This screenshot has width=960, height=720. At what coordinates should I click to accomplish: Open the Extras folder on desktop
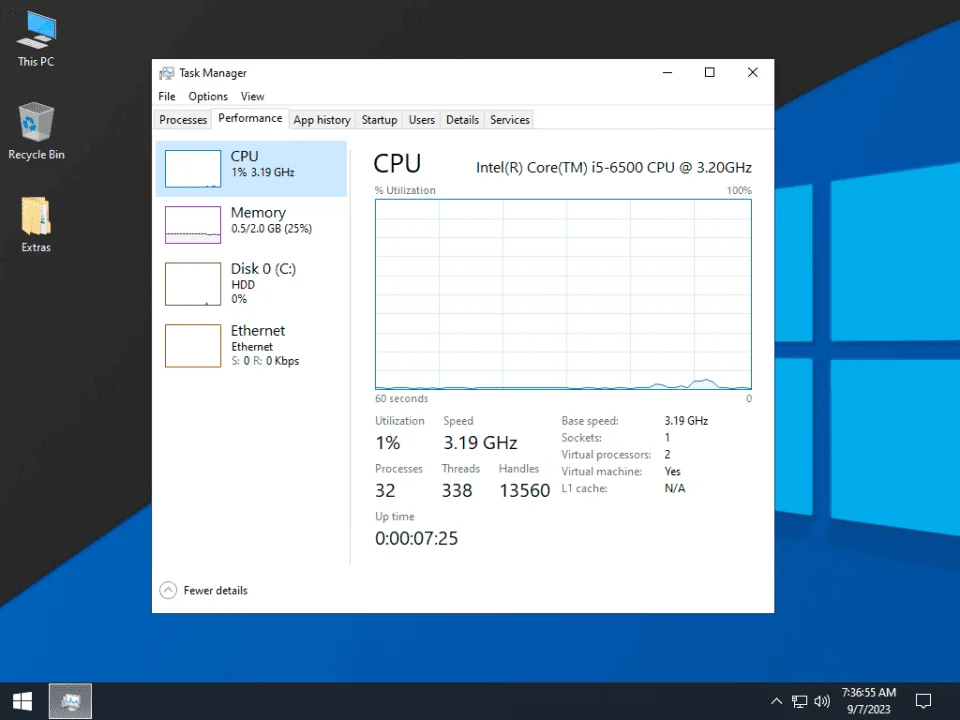(x=36, y=225)
